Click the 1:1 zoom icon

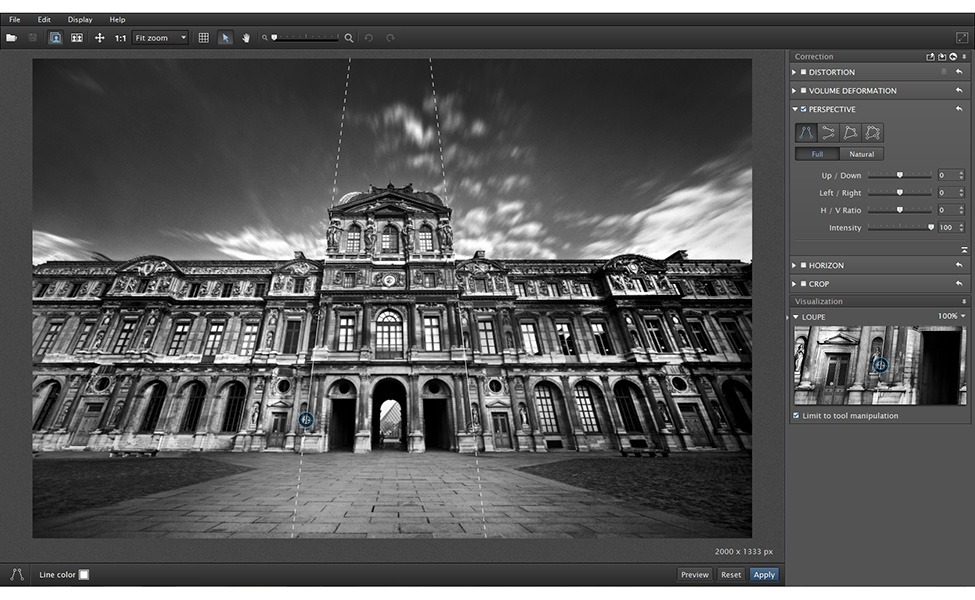(x=120, y=38)
